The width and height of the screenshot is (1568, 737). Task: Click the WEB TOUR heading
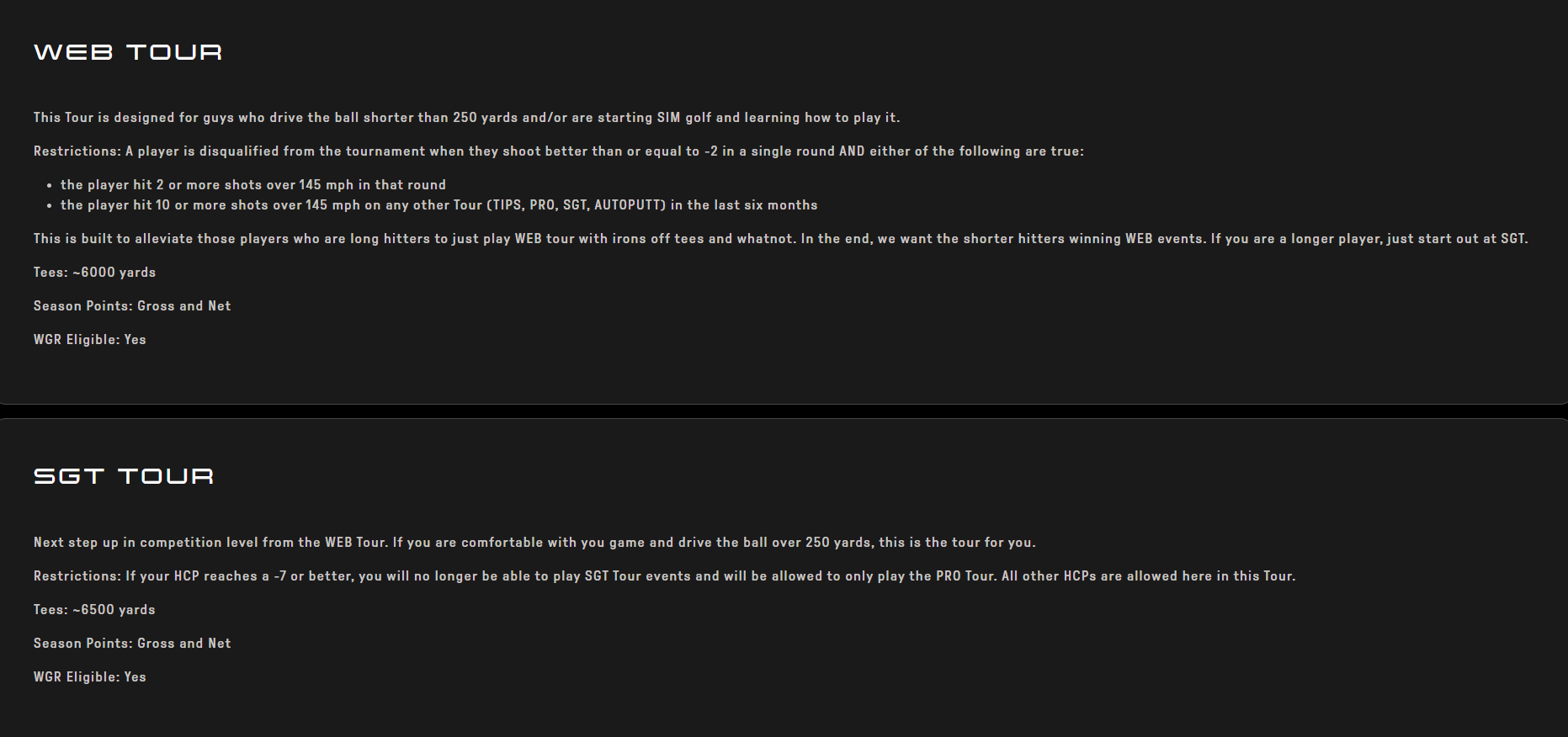pyautogui.click(x=128, y=52)
